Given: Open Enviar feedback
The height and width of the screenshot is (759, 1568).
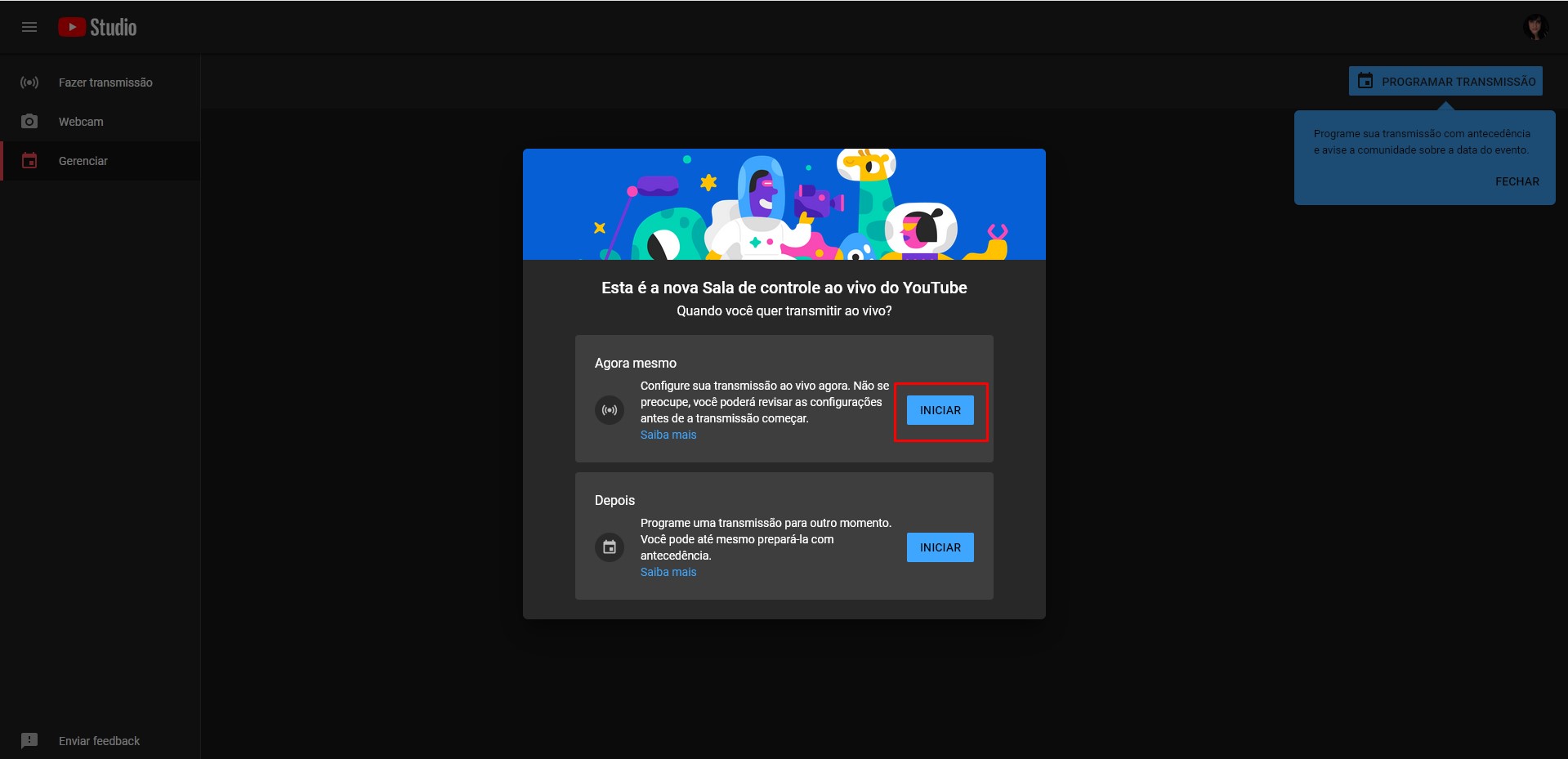Looking at the screenshot, I should coord(100,741).
